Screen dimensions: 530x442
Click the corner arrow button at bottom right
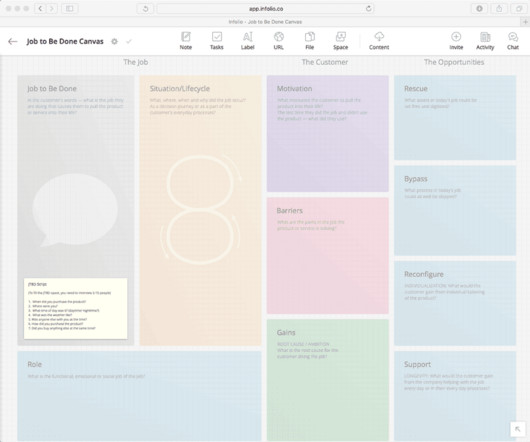[517, 429]
